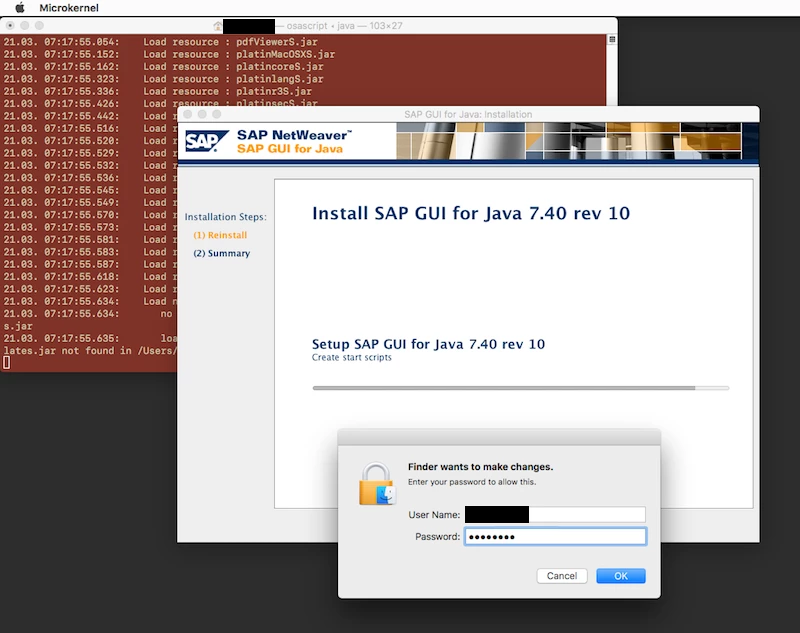Select the (1) Reinstall installation step

220,235
